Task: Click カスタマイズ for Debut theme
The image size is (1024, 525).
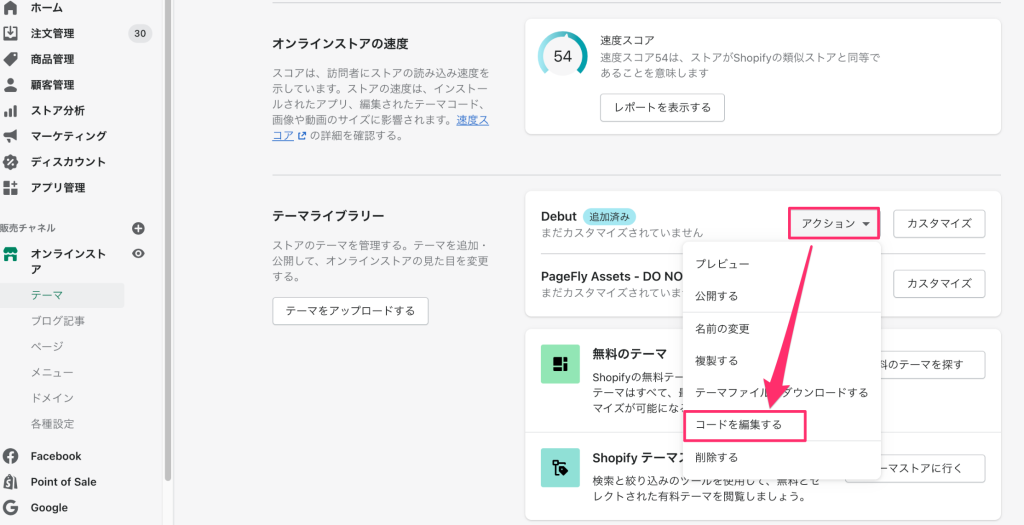Action: click(x=939, y=223)
